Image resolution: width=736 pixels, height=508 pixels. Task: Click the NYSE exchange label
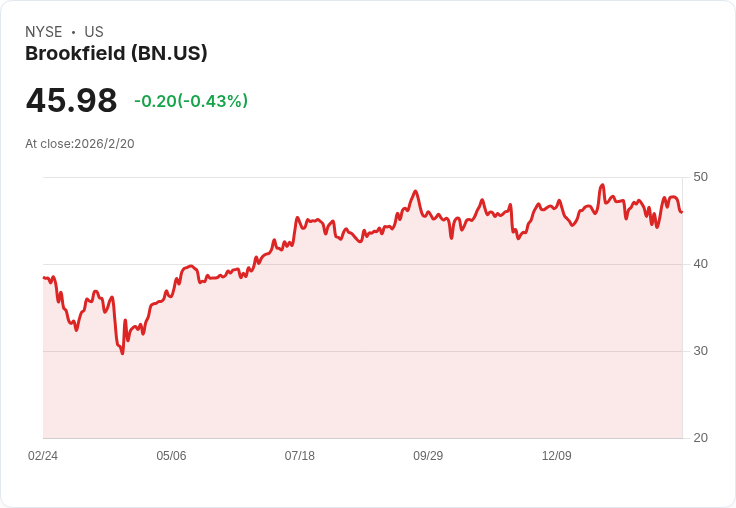click(x=43, y=32)
